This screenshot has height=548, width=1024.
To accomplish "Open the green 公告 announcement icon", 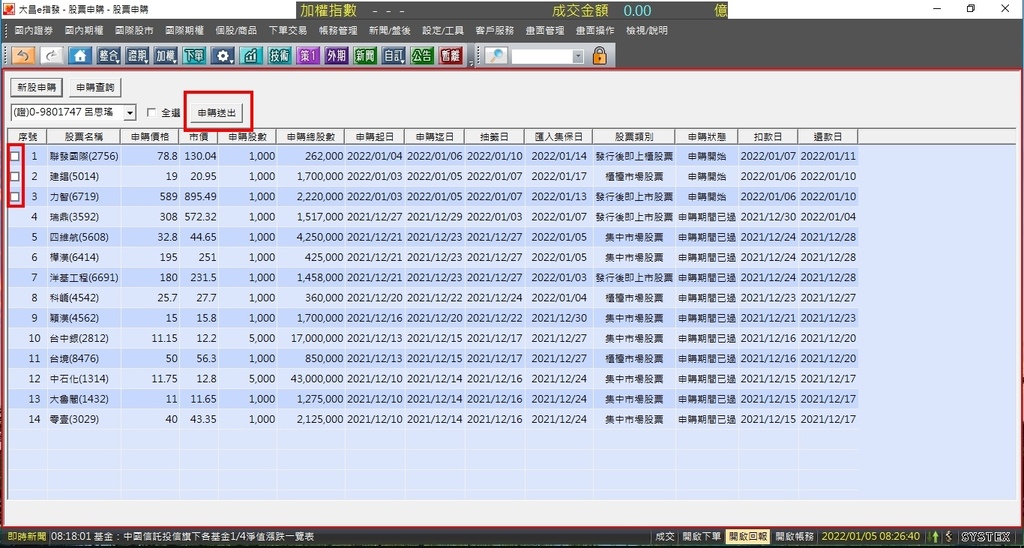I will (x=422, y=56).
